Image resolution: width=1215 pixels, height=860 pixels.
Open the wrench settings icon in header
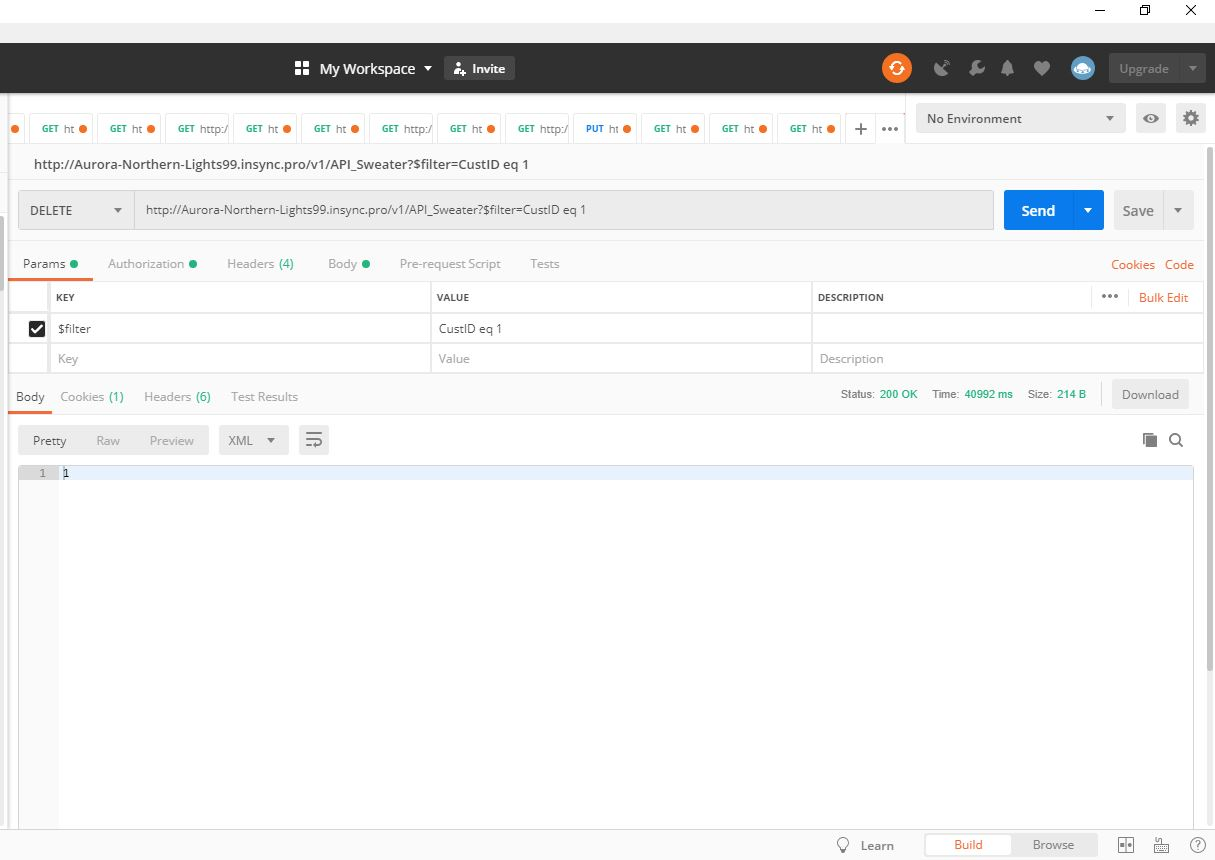point(976,68)
